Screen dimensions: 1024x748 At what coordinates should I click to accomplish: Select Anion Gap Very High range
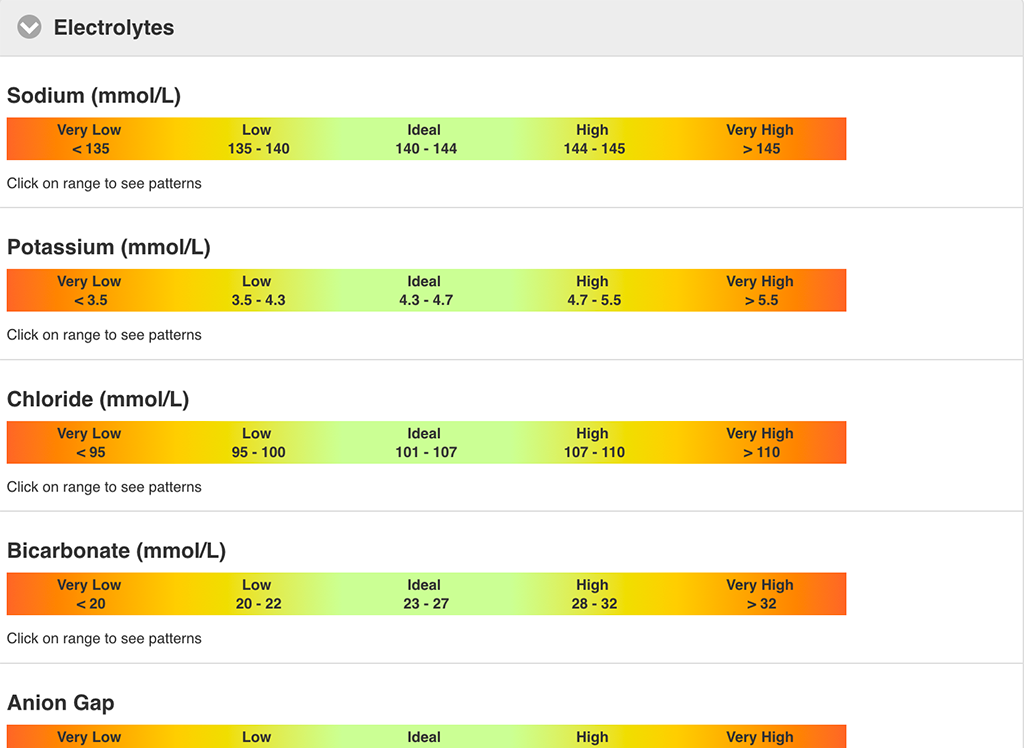[x=762, y=736]
